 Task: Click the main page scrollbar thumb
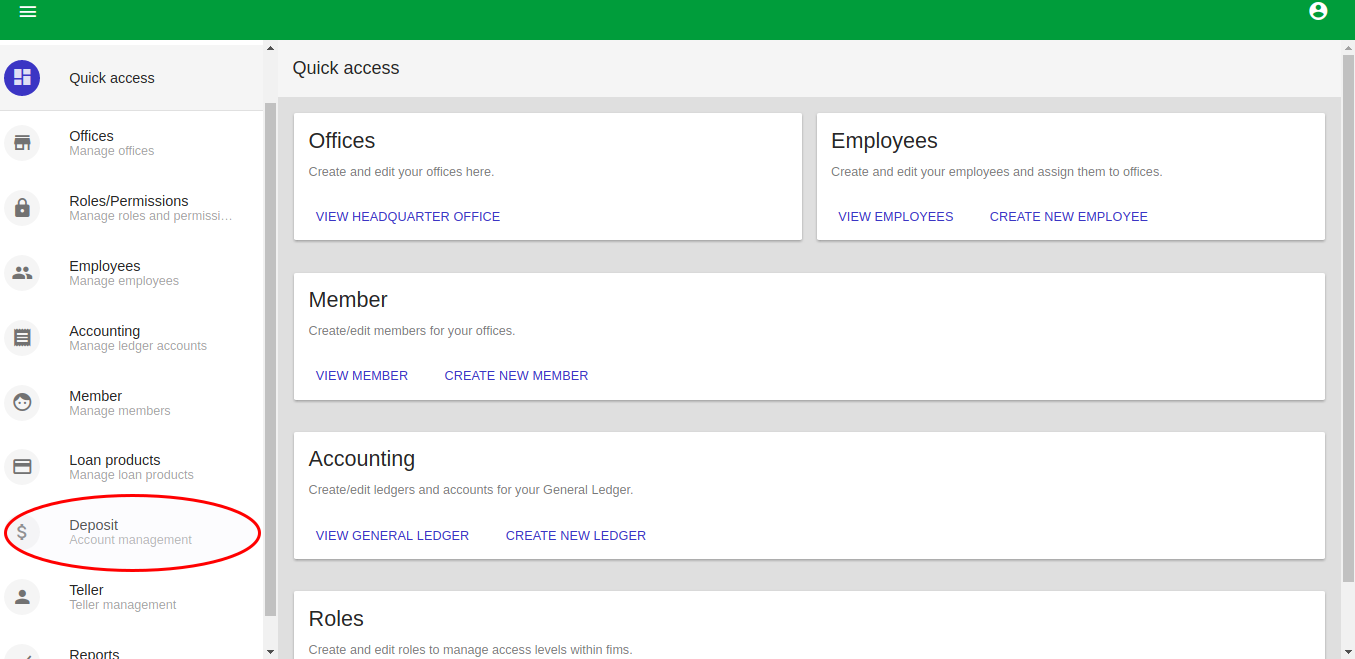point(1348,319)
